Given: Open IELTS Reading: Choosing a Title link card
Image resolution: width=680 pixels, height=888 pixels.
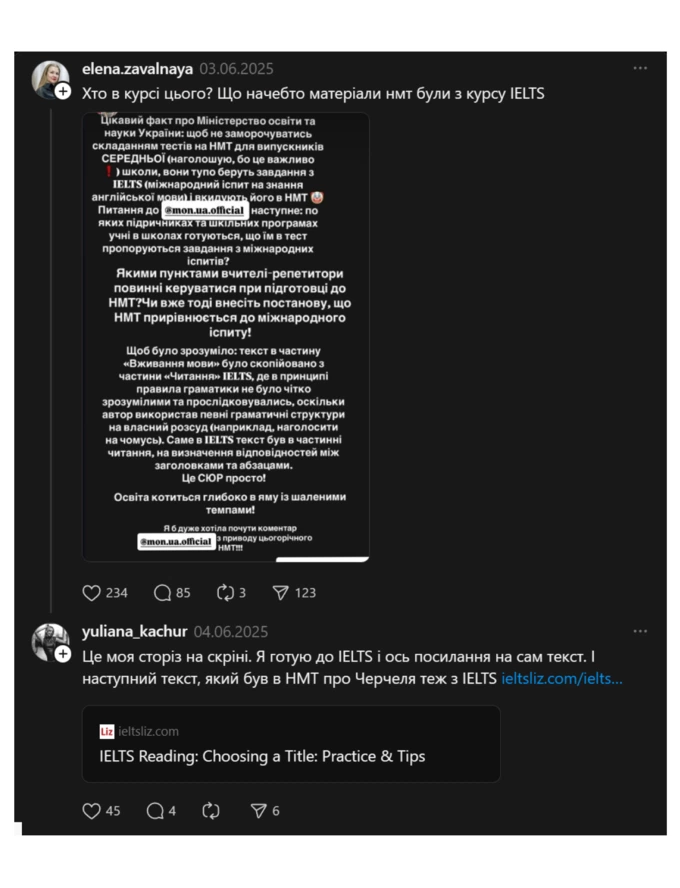Looking at the screenshot, I should tap(290, 745).
